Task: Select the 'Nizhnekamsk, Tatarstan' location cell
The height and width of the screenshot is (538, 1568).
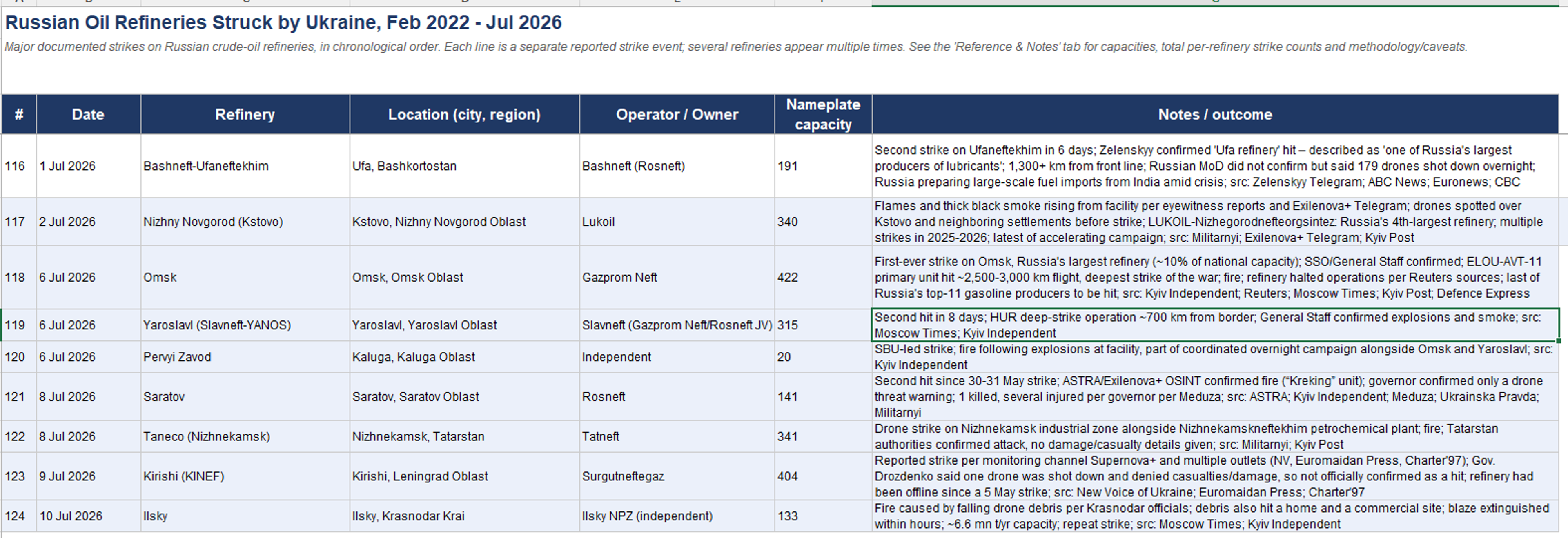Action: click(464, 436)
